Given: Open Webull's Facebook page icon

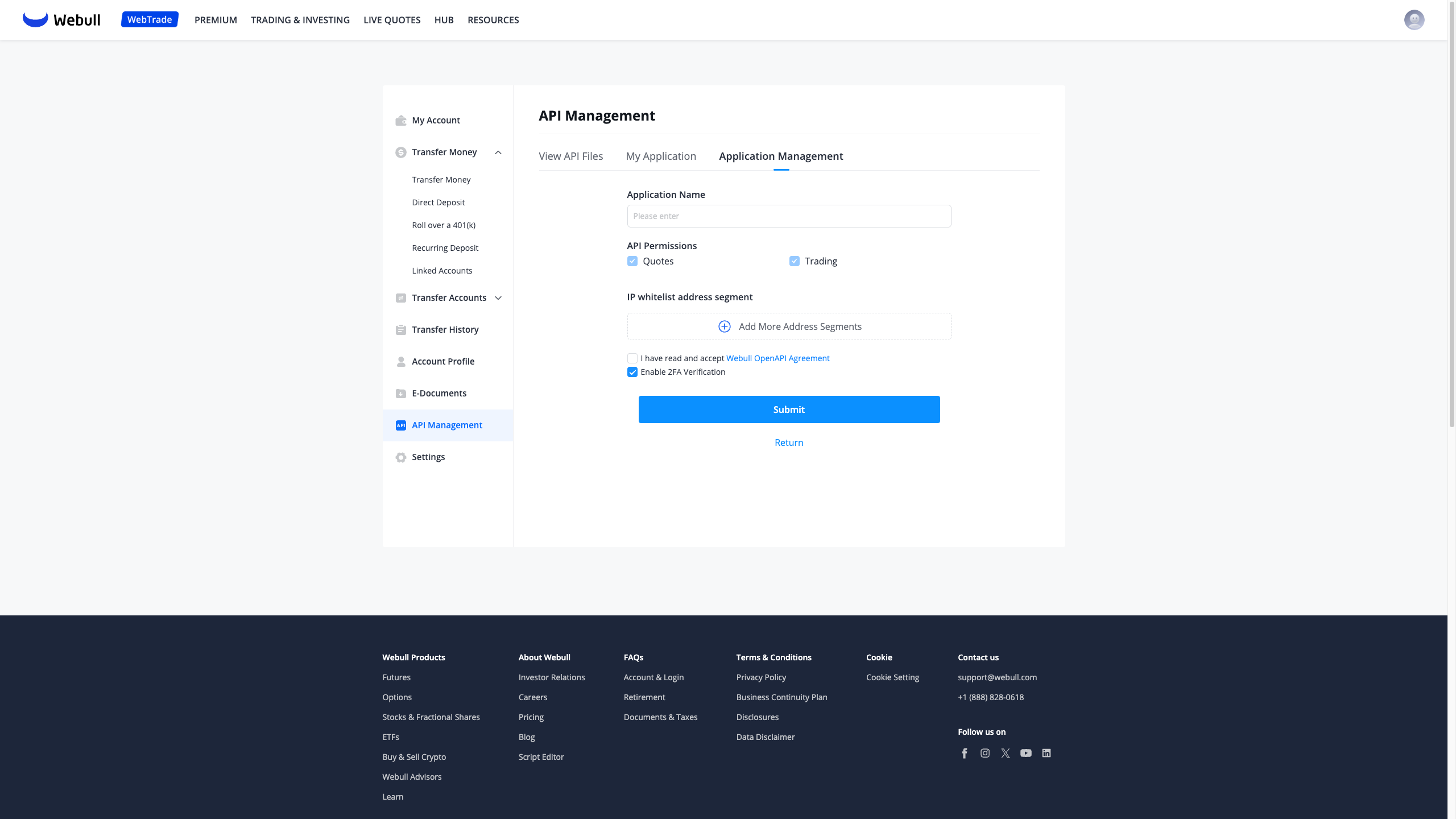Looking at the screenshot, I should [964, 753].
